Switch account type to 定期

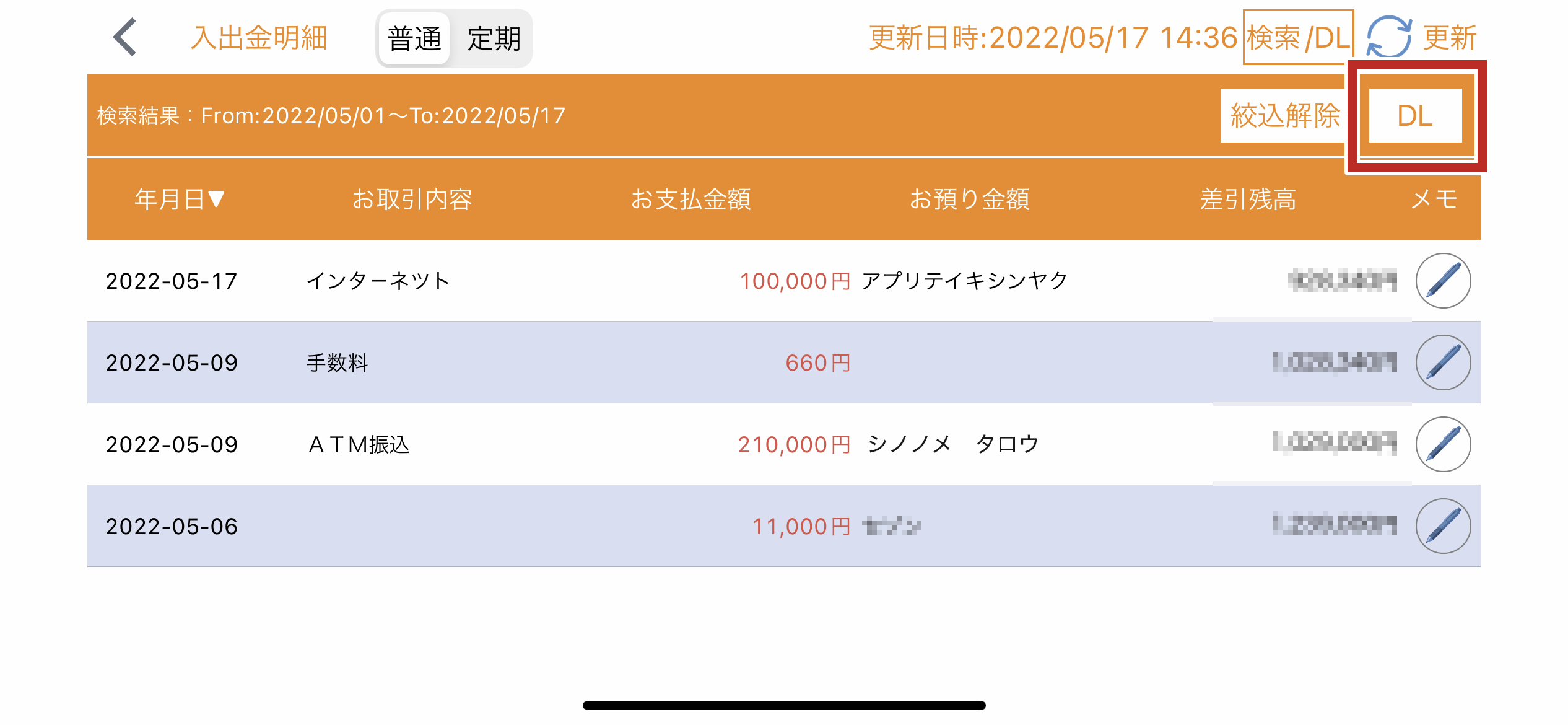[x=493, y=38]
